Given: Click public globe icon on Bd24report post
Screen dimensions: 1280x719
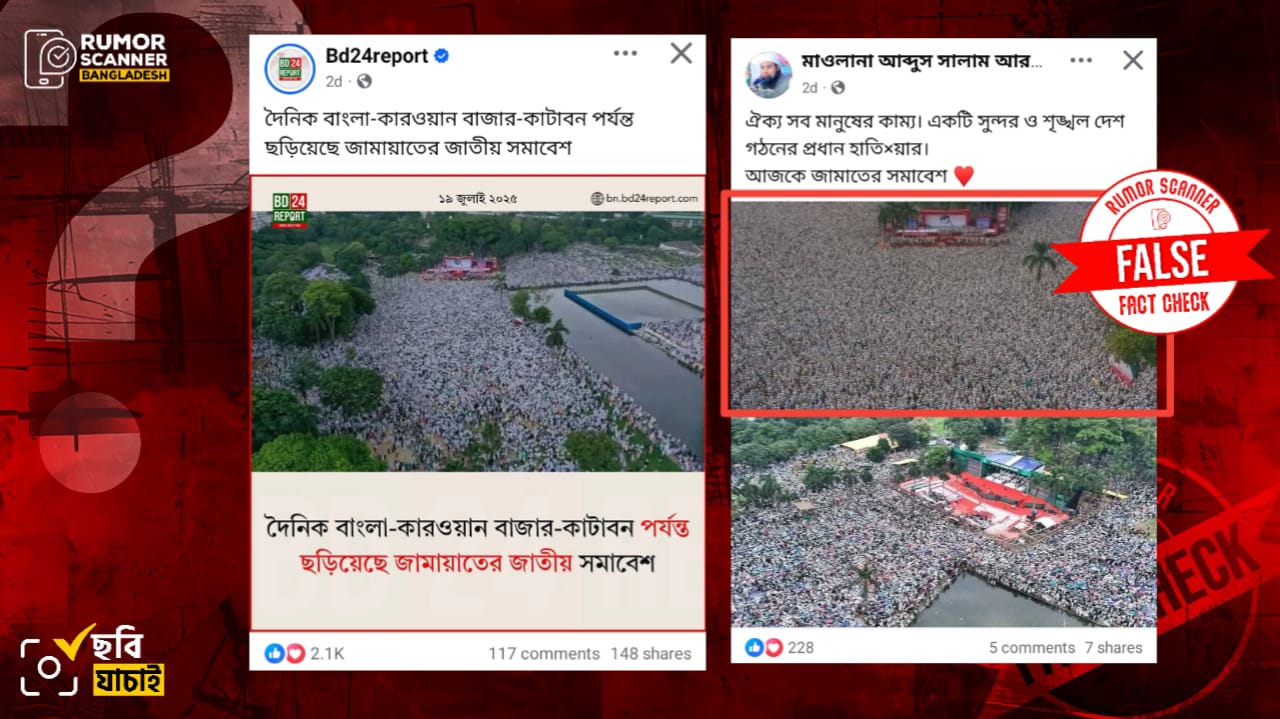Looking at the screenshot, I should 364,81.
